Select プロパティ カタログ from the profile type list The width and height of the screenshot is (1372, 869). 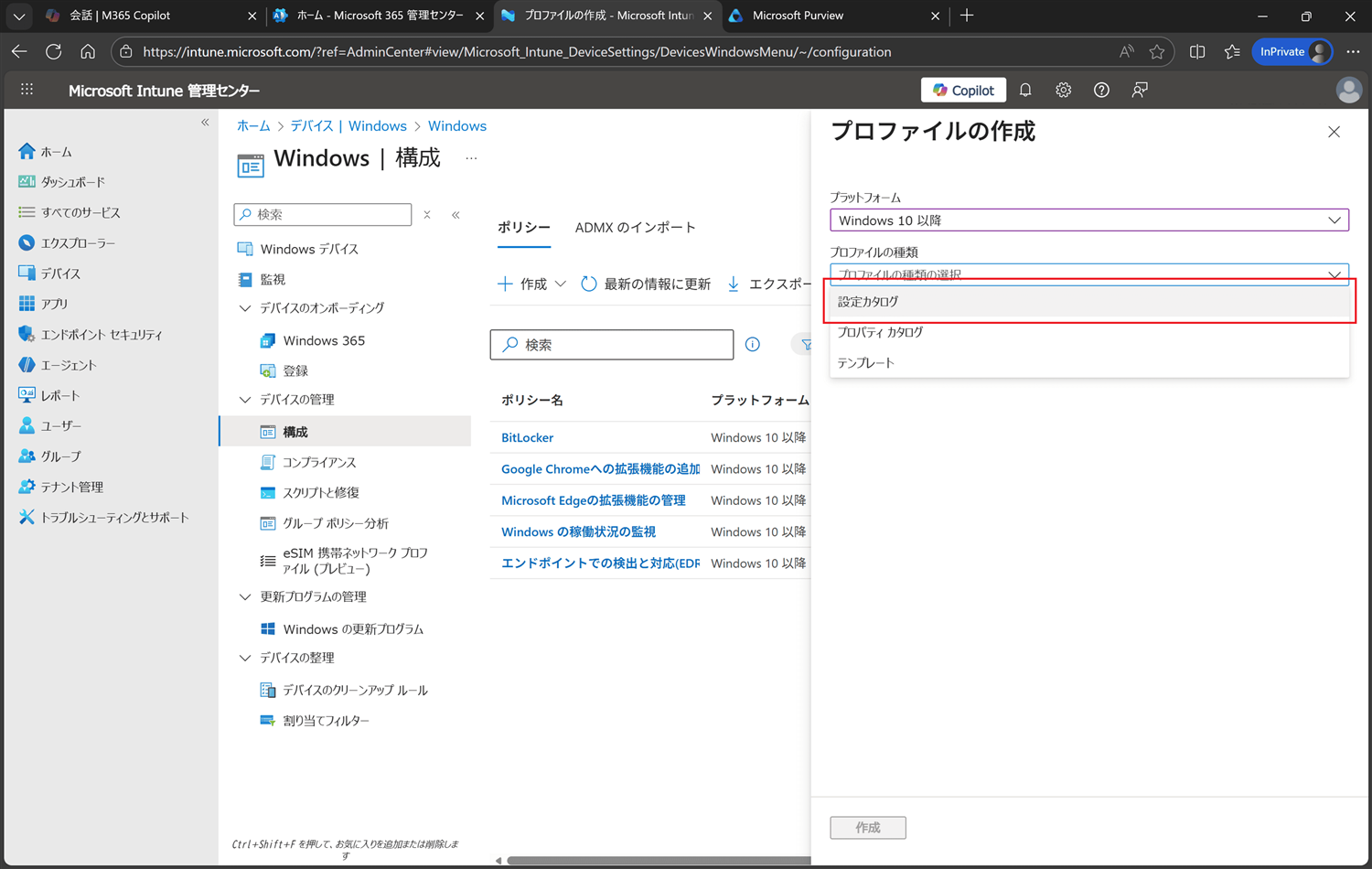(x=1088, y=332)
